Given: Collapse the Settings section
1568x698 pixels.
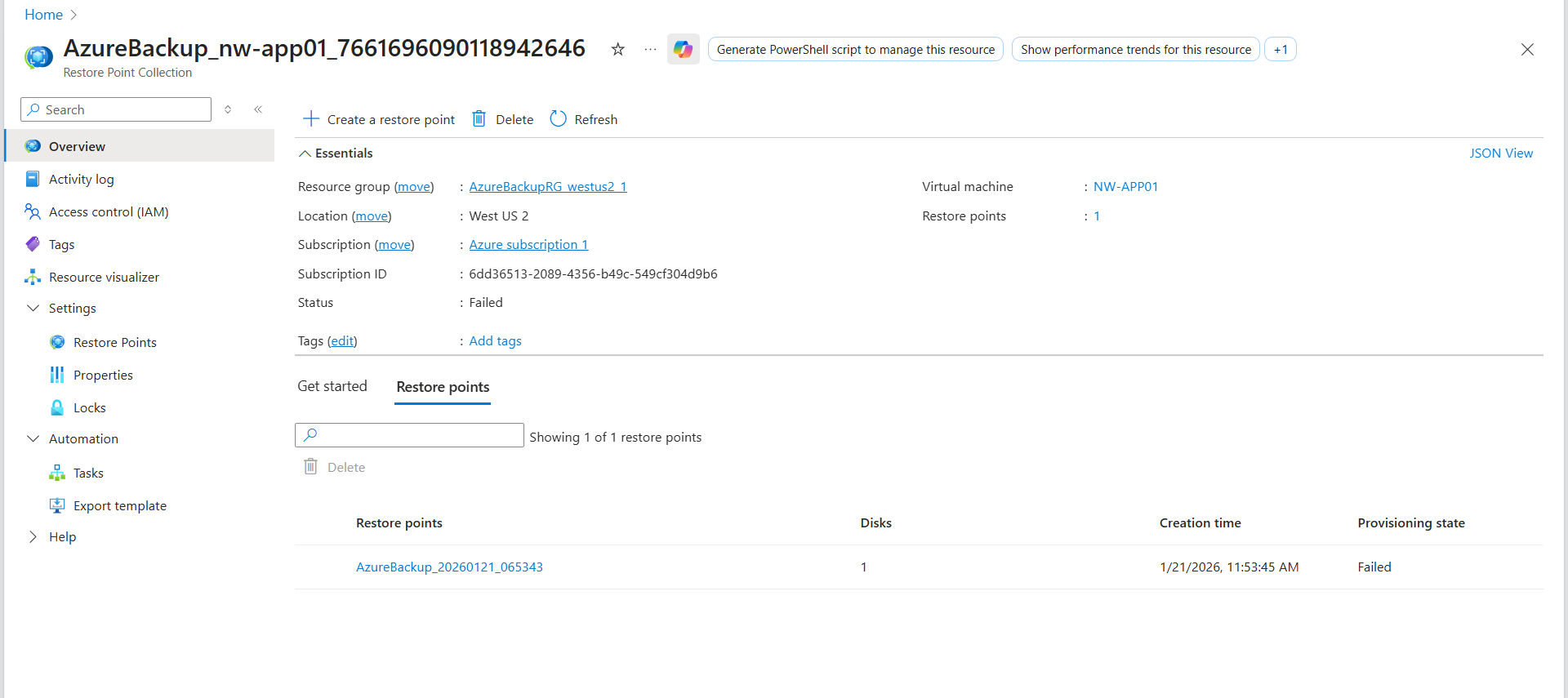Looking at the screenshot, I should (33, 308).
